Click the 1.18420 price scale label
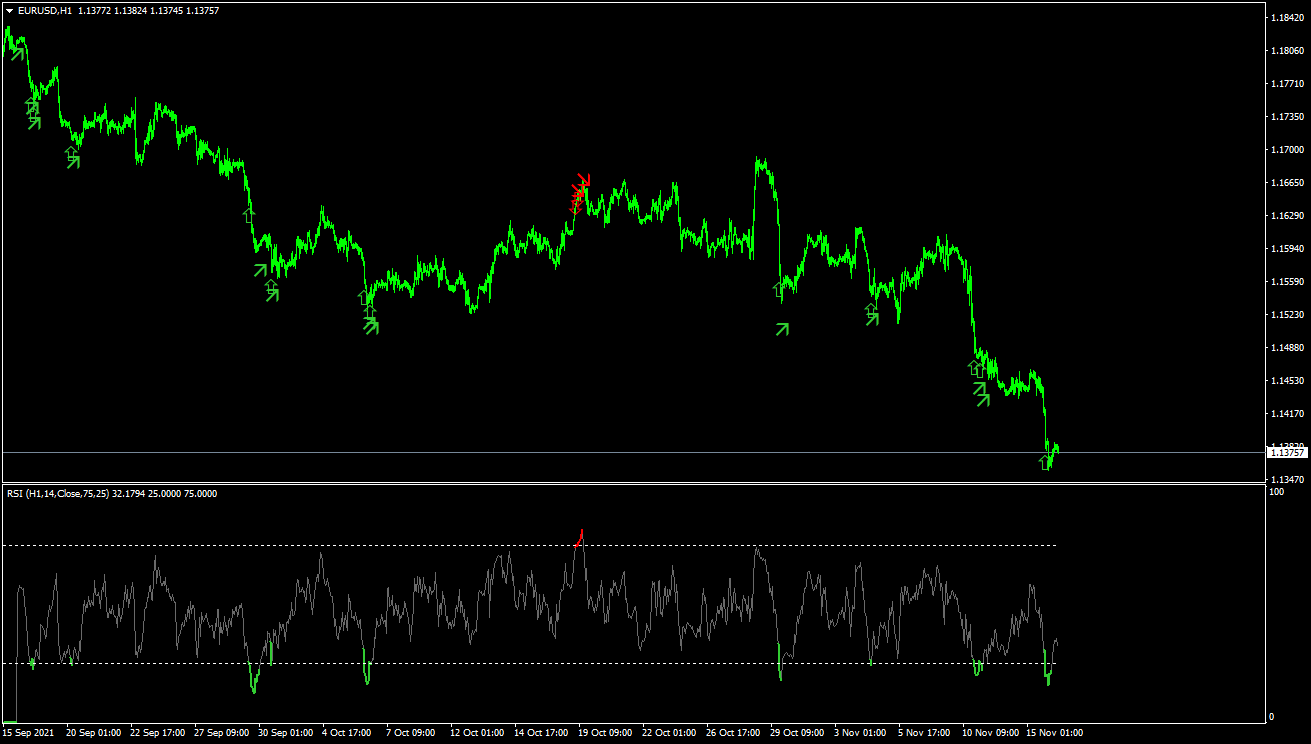 point(1286,18)
